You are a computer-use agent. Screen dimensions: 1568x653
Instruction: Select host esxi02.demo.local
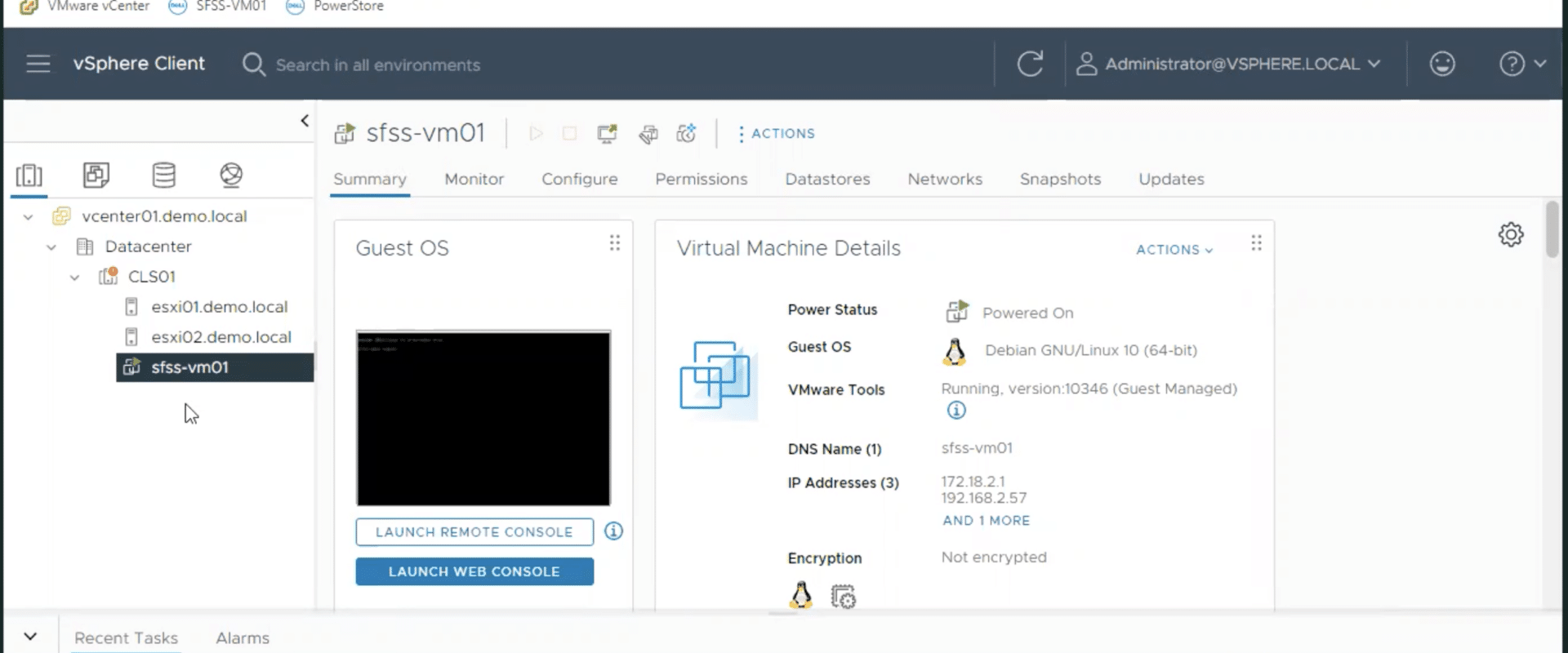click(x=220, y=337)
